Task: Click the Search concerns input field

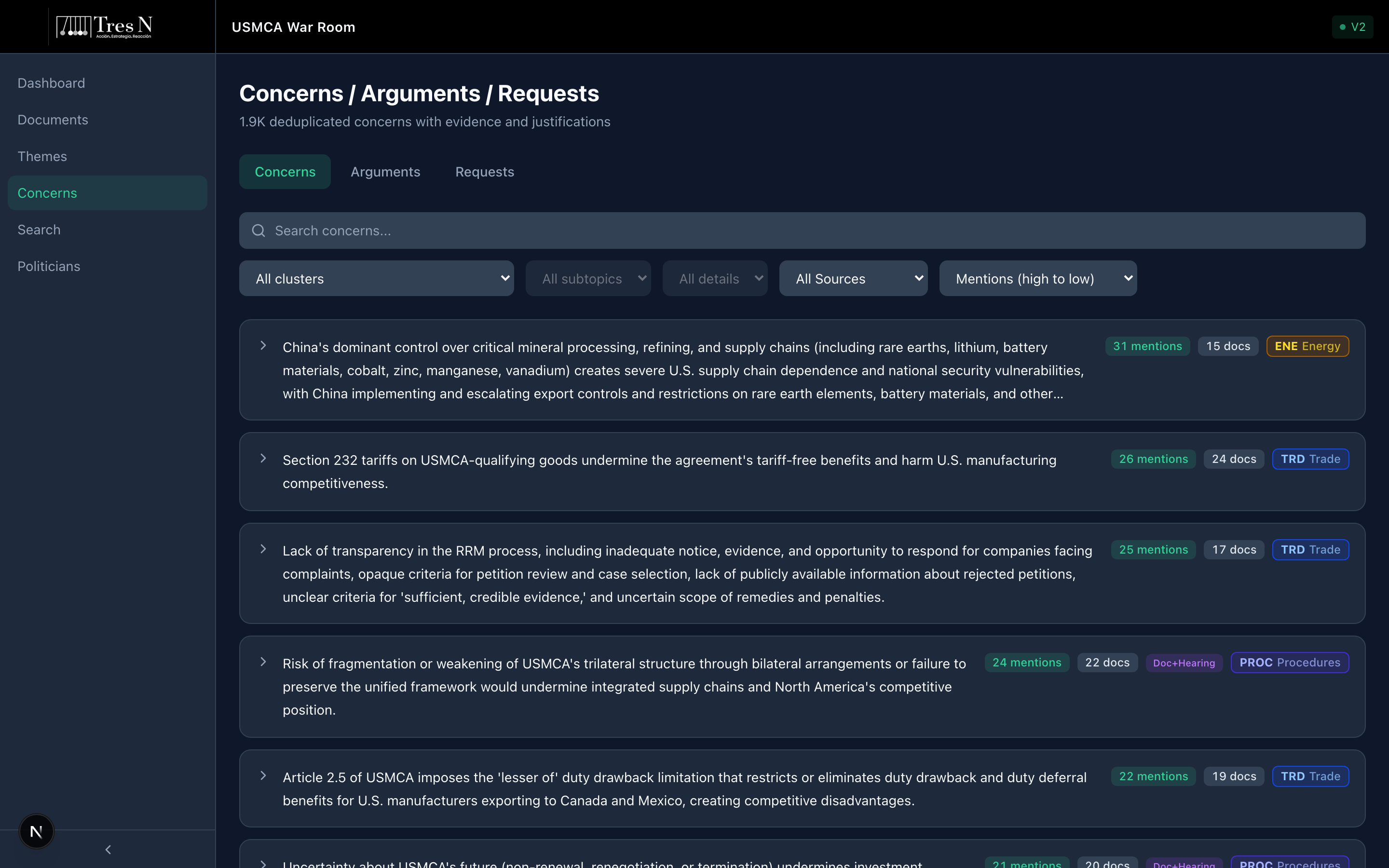Action: (803, 231)
